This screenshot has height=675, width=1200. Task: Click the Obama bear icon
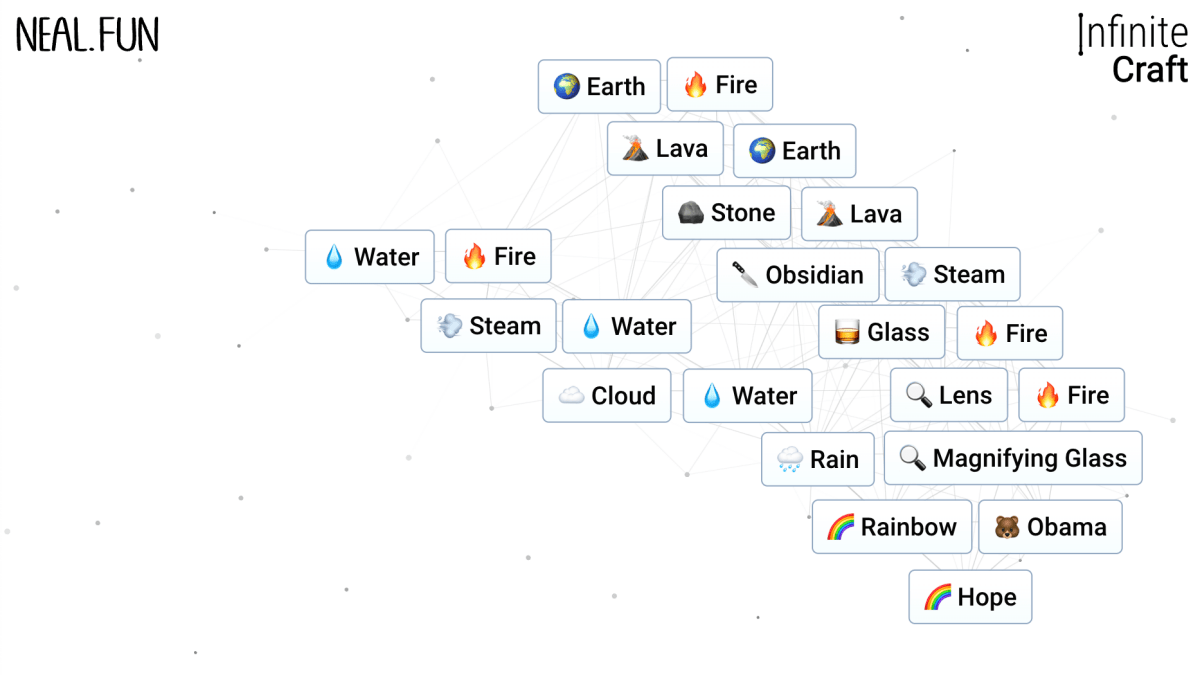click(1007, 527)
